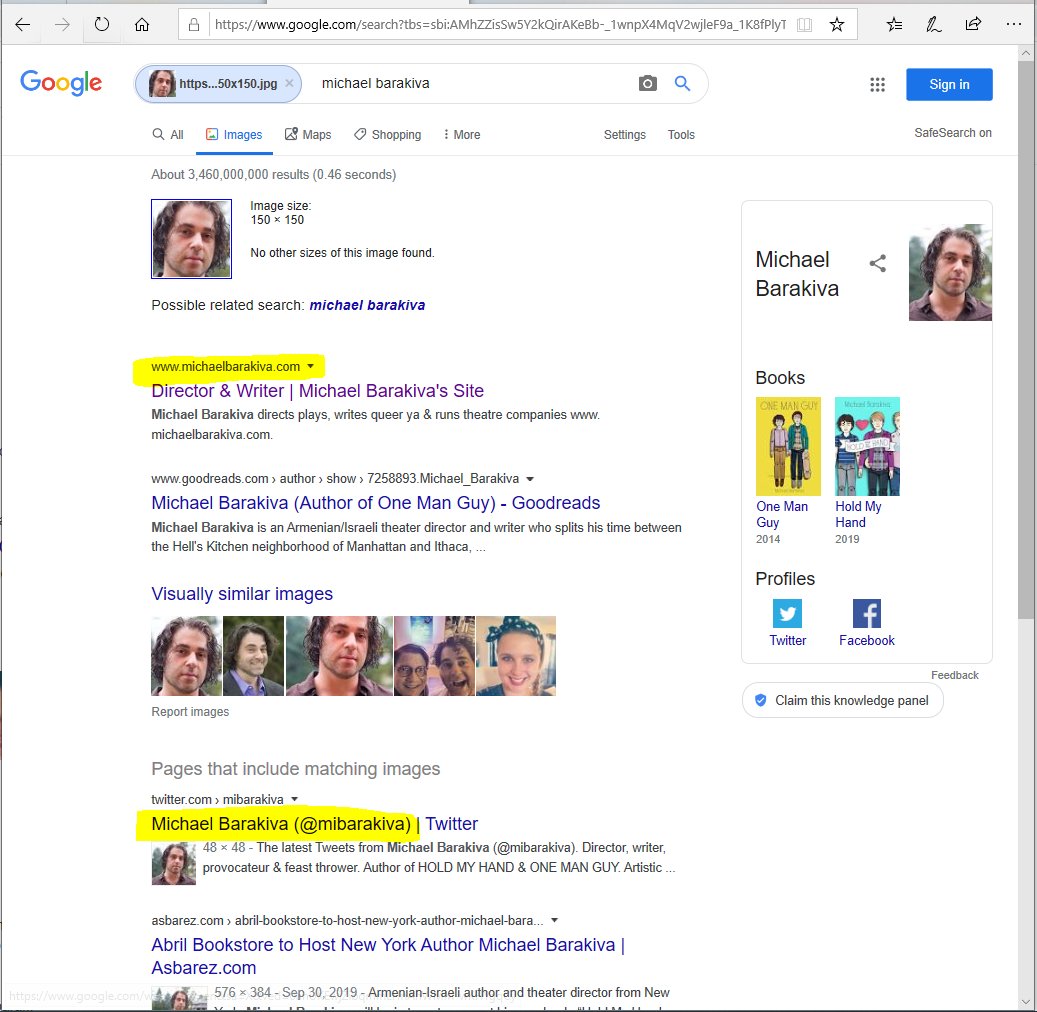Open the Facebook profile icon
The height and width of the screenshot is (1012, 1037).
pyautogui.click(x=866, y=613)
